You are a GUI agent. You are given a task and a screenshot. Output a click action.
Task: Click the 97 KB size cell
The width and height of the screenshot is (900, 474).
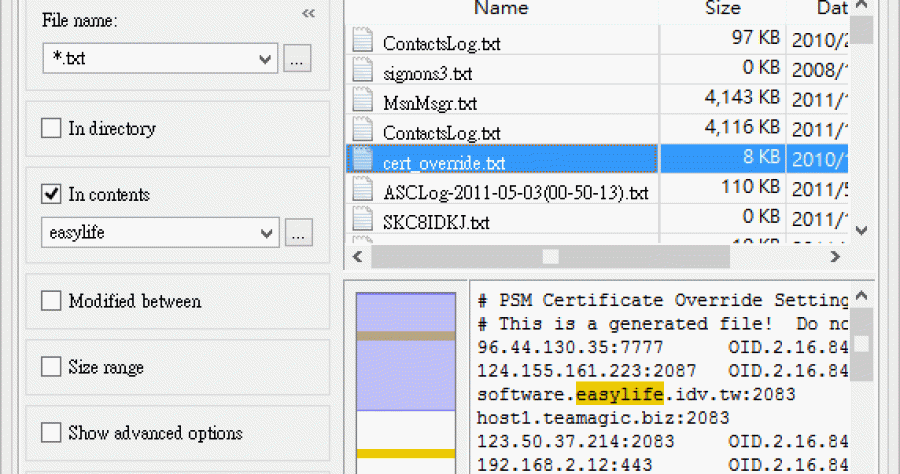[x=755, y=38]
